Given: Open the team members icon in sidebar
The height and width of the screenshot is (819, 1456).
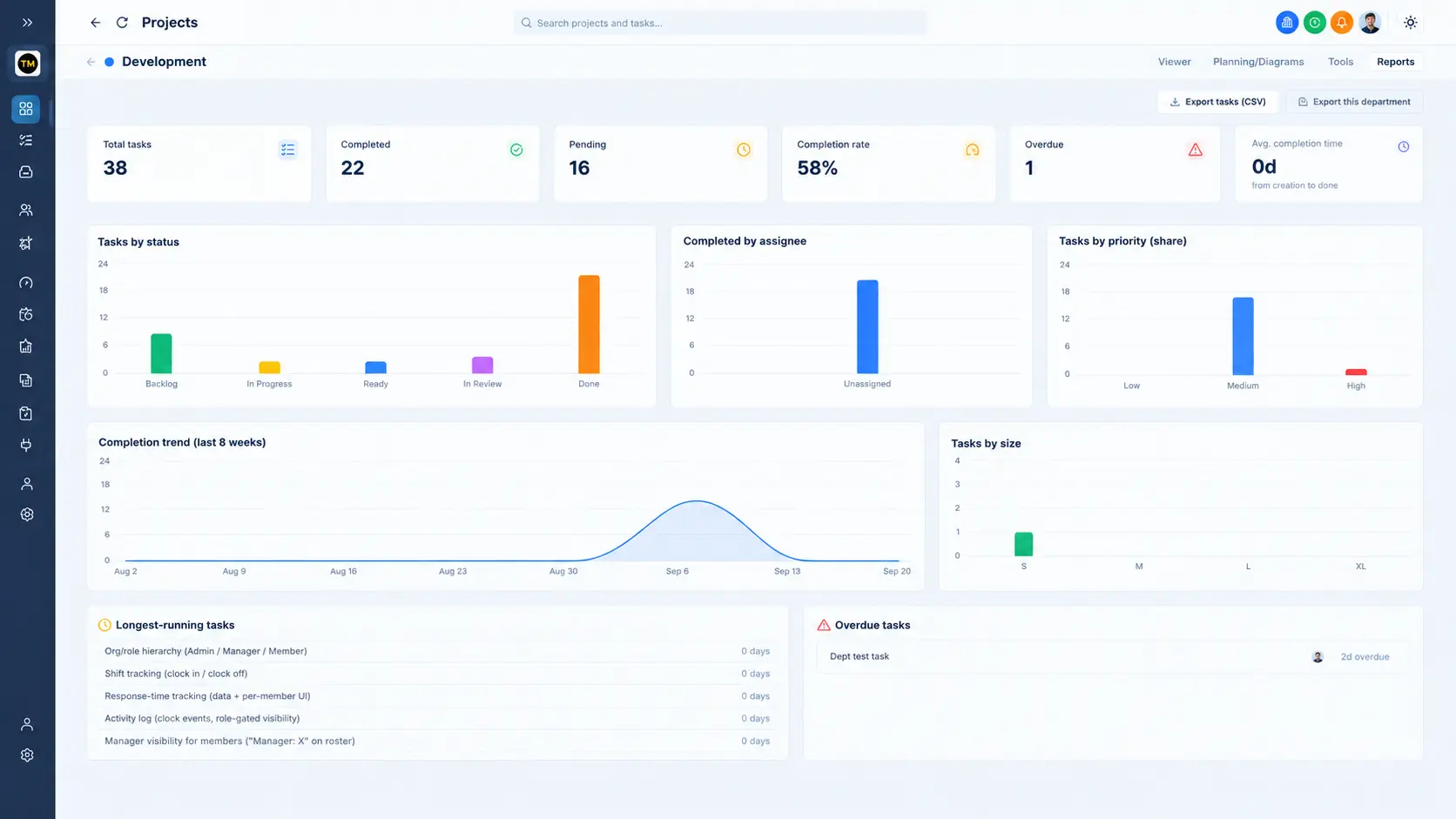Looking at the screenshot, I should [x=26, y=210].
